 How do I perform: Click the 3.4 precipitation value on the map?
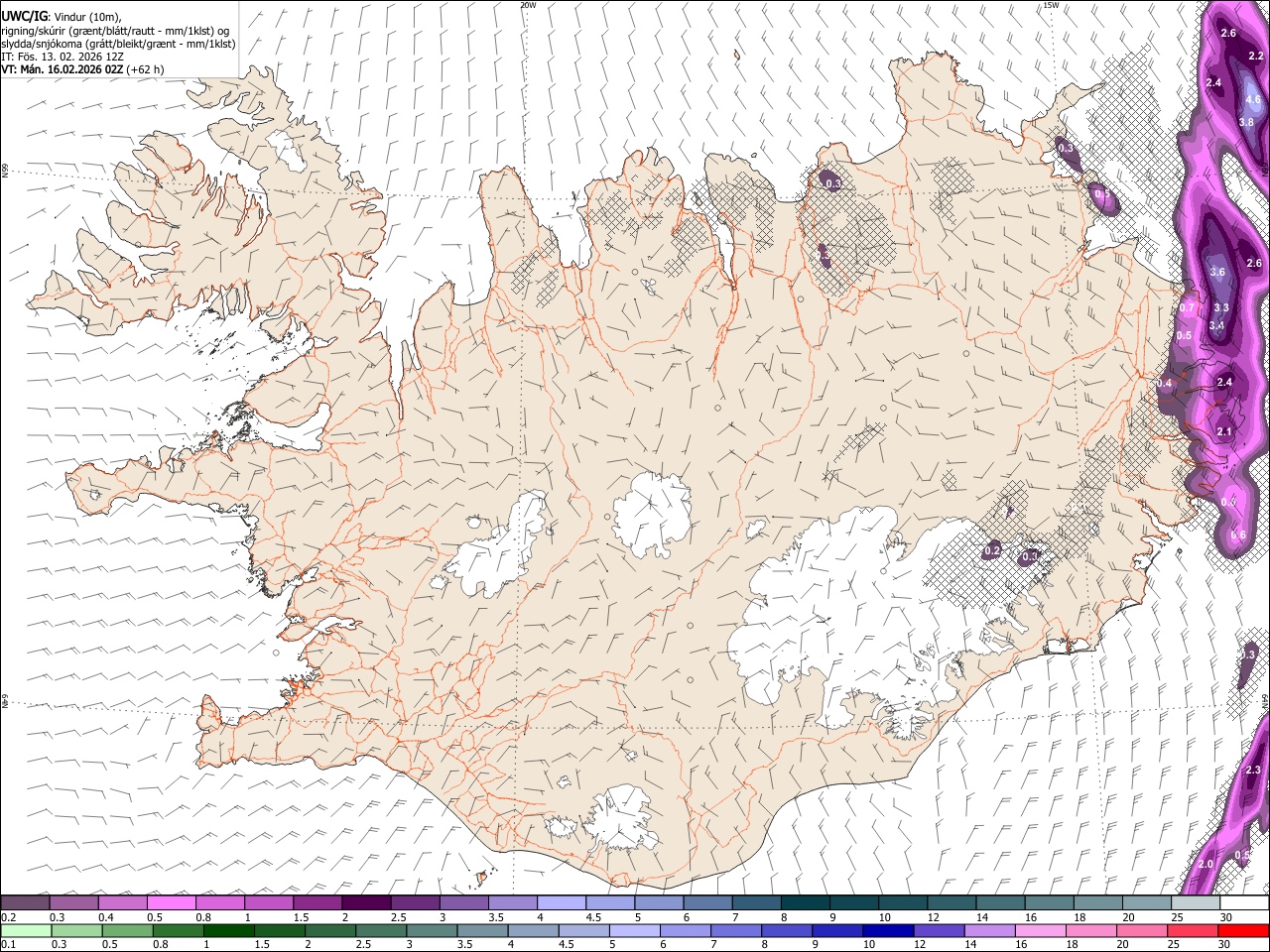coord(1217,325)
